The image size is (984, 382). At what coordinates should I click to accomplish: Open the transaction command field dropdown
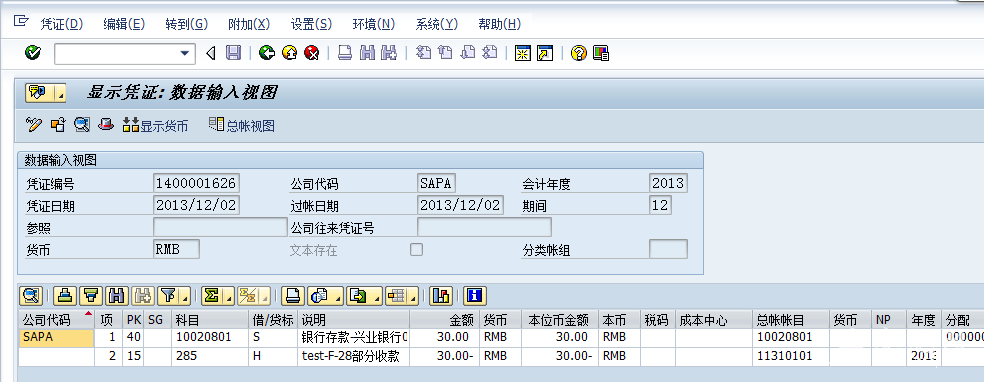[x=184, y=54]
